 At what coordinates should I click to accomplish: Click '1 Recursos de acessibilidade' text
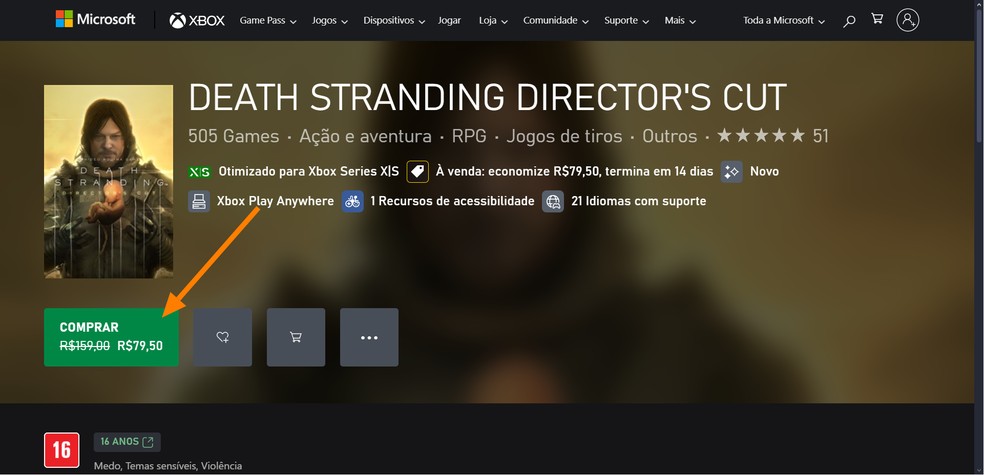tap(452, 201)
